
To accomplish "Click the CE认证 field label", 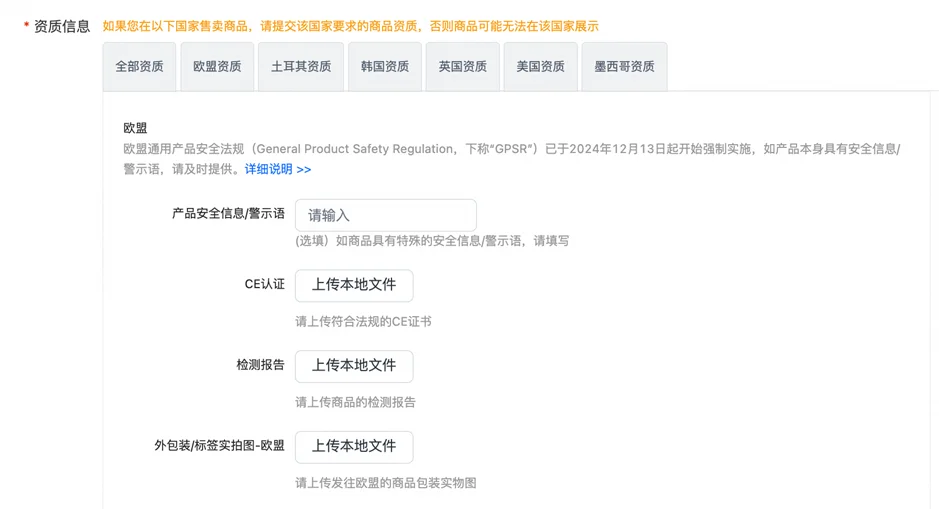I will click(265, 285).
